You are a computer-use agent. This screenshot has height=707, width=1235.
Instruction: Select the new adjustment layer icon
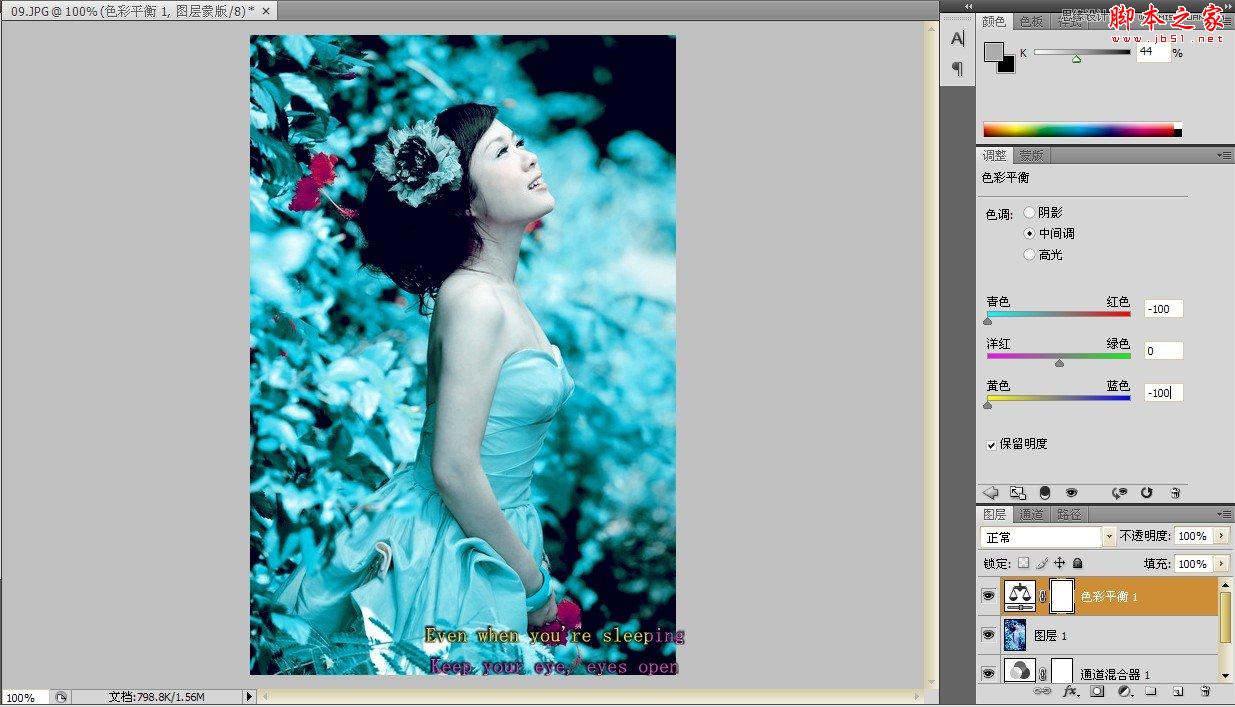pos(1125,692)
